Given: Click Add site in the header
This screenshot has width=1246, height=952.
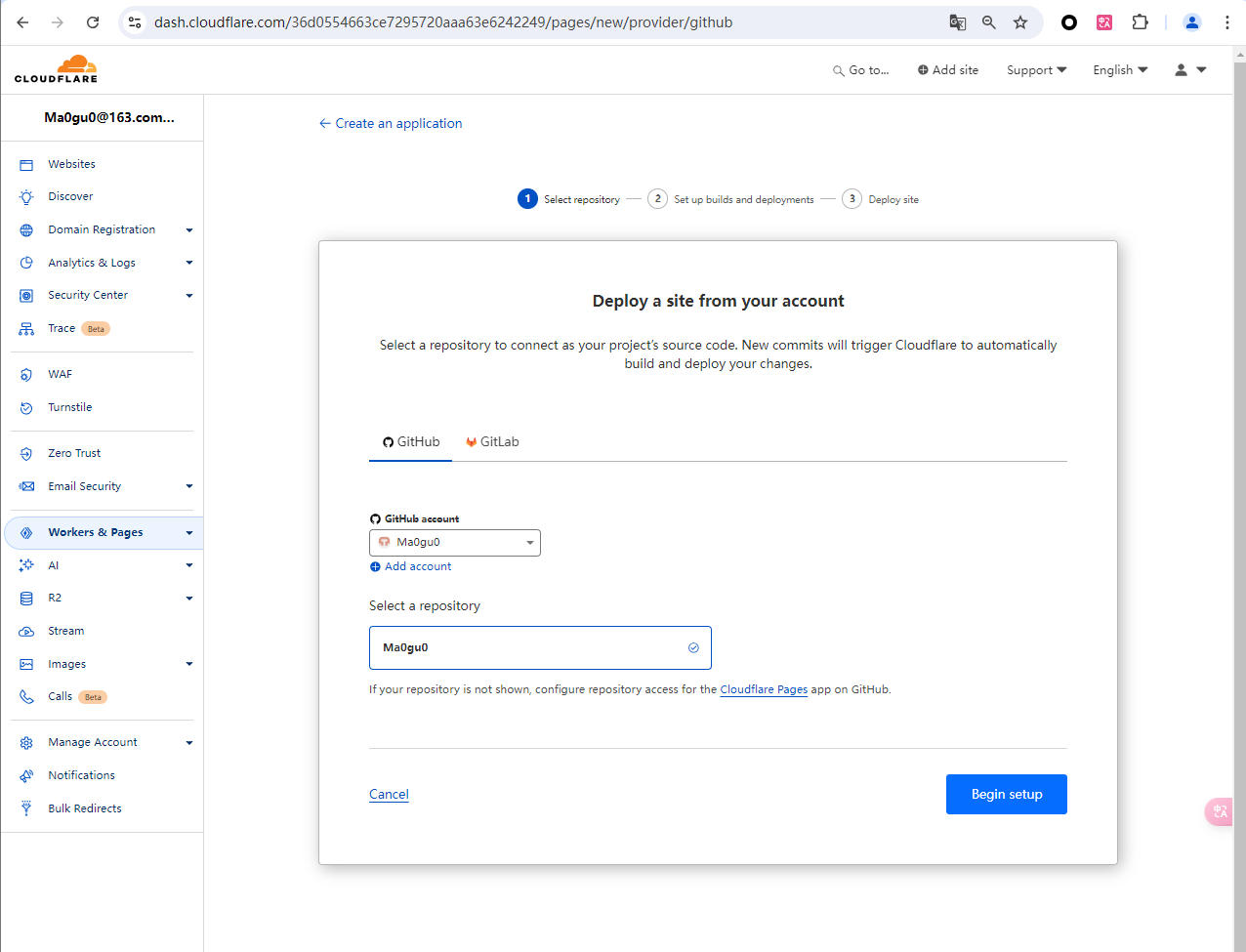Looking at the screenshot, I should [947, 70].
